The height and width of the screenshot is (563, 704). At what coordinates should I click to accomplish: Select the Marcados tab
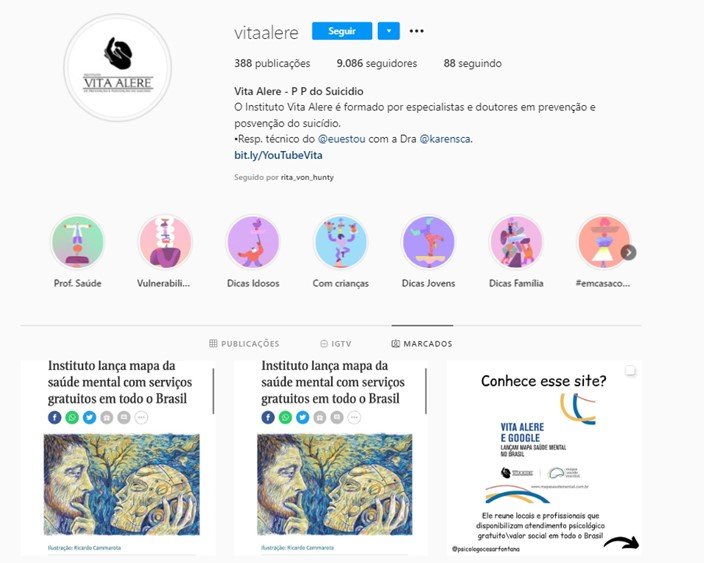point(422,343)
